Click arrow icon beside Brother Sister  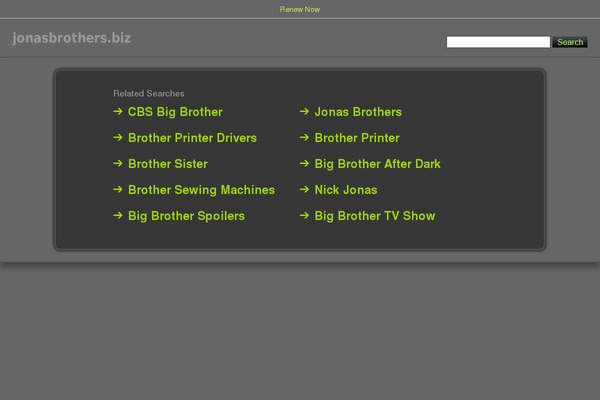pos(118,163)
